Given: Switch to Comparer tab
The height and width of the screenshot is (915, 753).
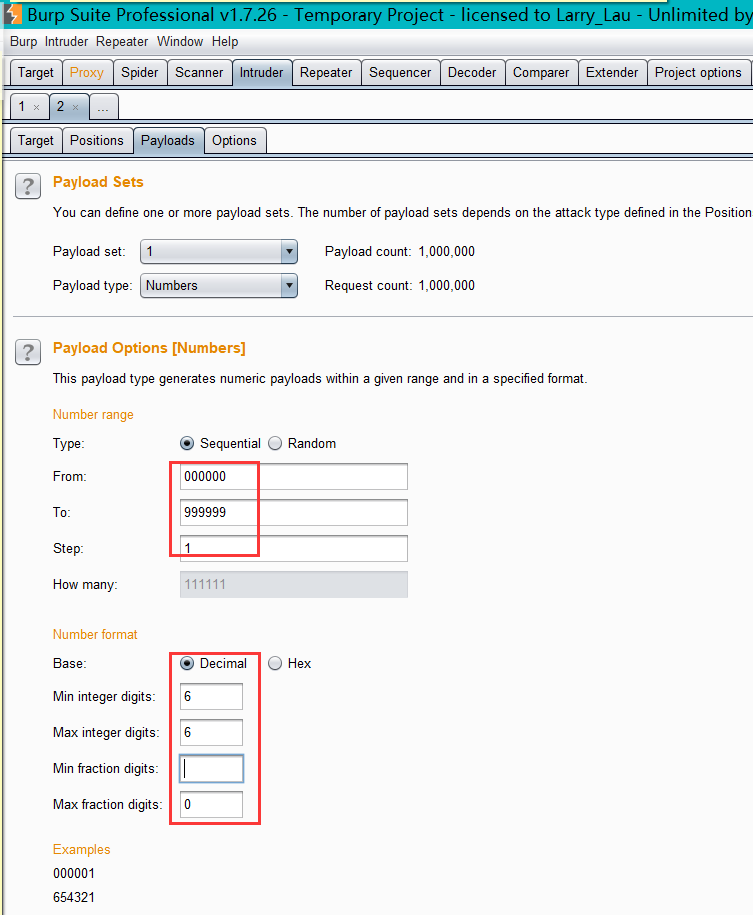Looking at the screenshot, I should (x=541, y=72).
